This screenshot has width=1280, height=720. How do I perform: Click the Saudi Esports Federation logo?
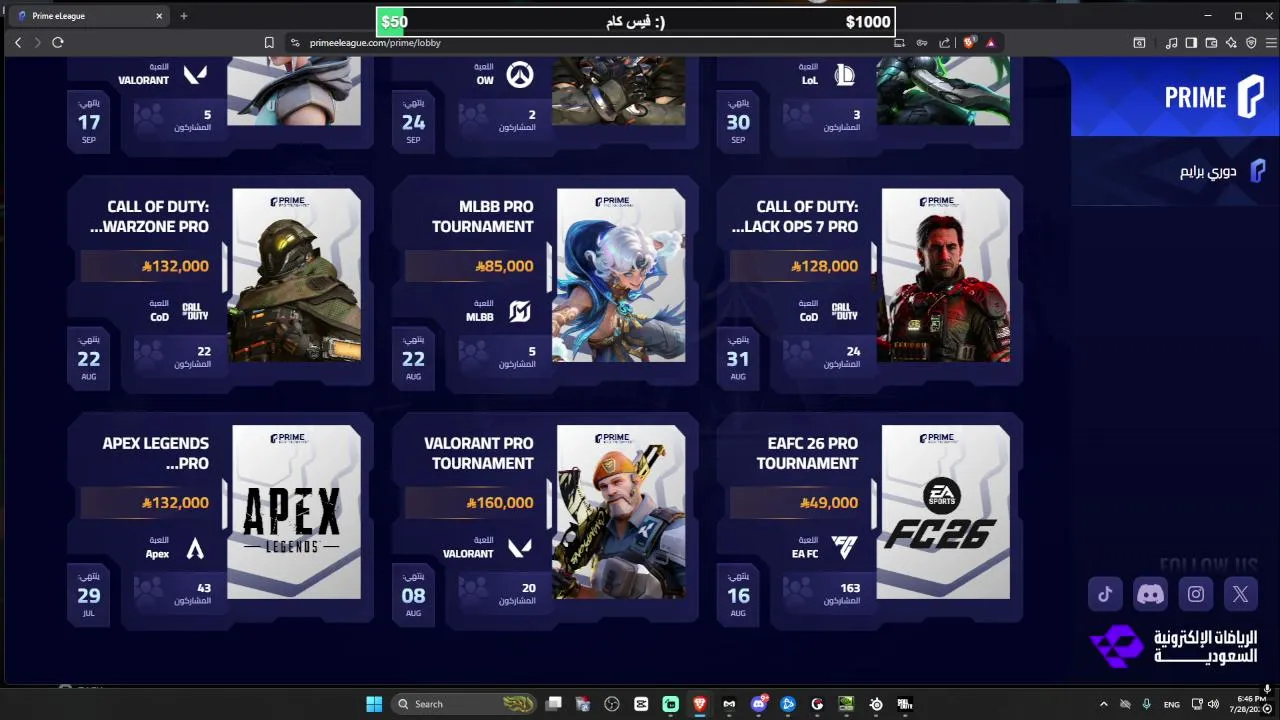tap(1173, 646)
